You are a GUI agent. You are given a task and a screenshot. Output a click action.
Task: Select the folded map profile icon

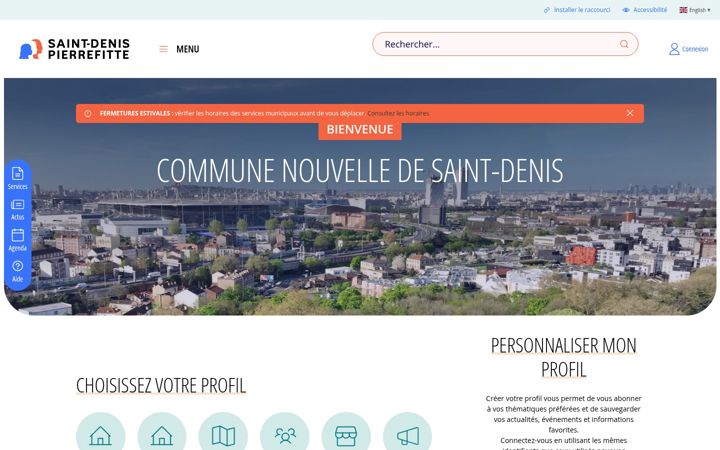[x=223, y=434]
